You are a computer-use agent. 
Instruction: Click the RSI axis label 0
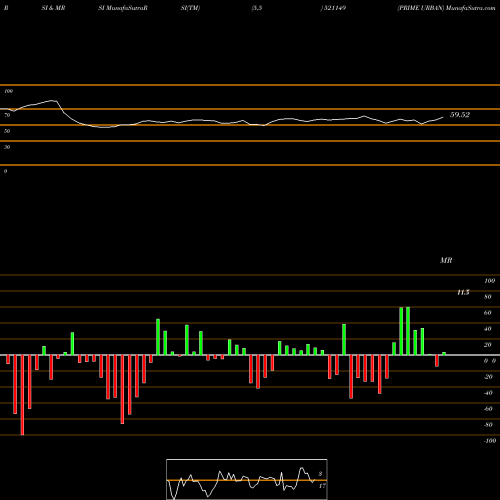point(5,171)
